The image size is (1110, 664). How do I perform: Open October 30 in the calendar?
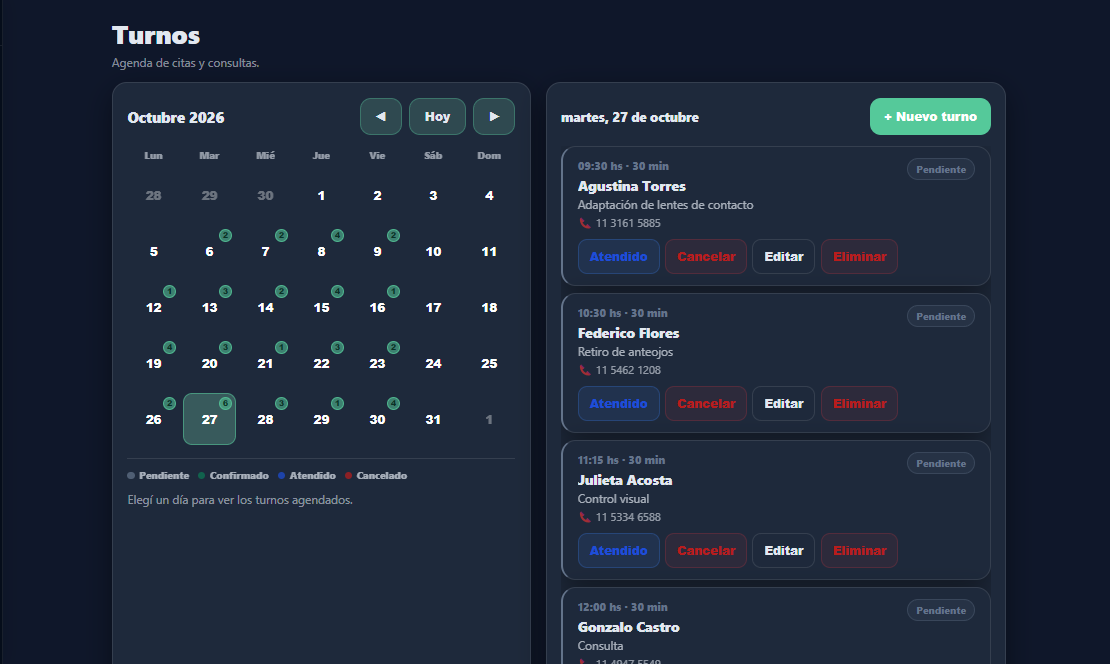click(377, 419)
